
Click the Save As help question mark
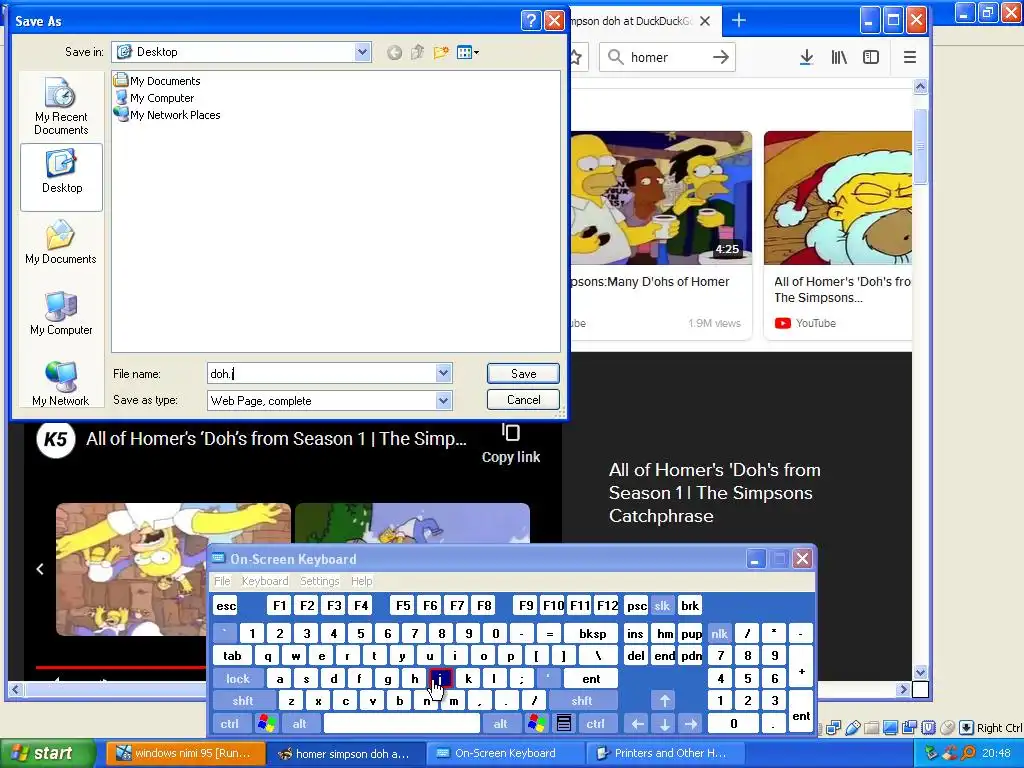click(x=531, y=21)
